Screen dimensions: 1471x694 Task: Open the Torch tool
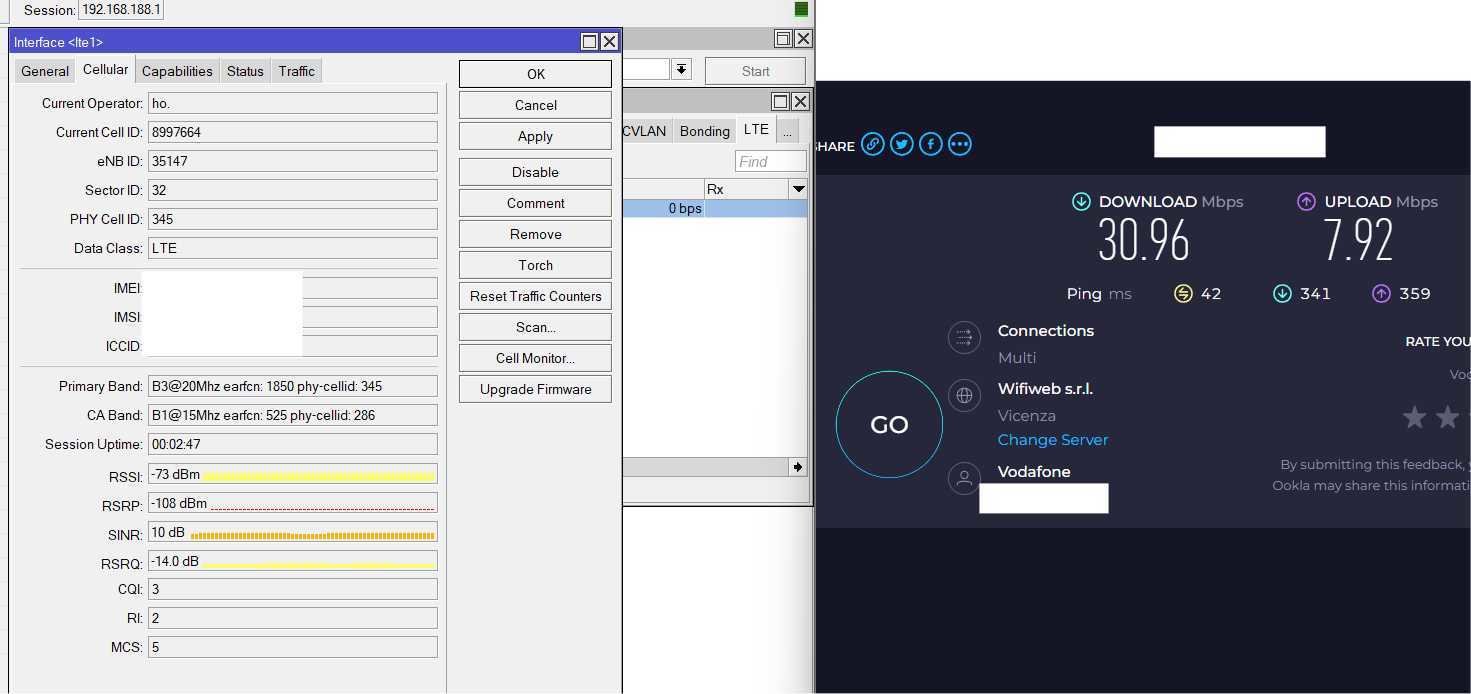pyautogui.click(x=535, y=265)
